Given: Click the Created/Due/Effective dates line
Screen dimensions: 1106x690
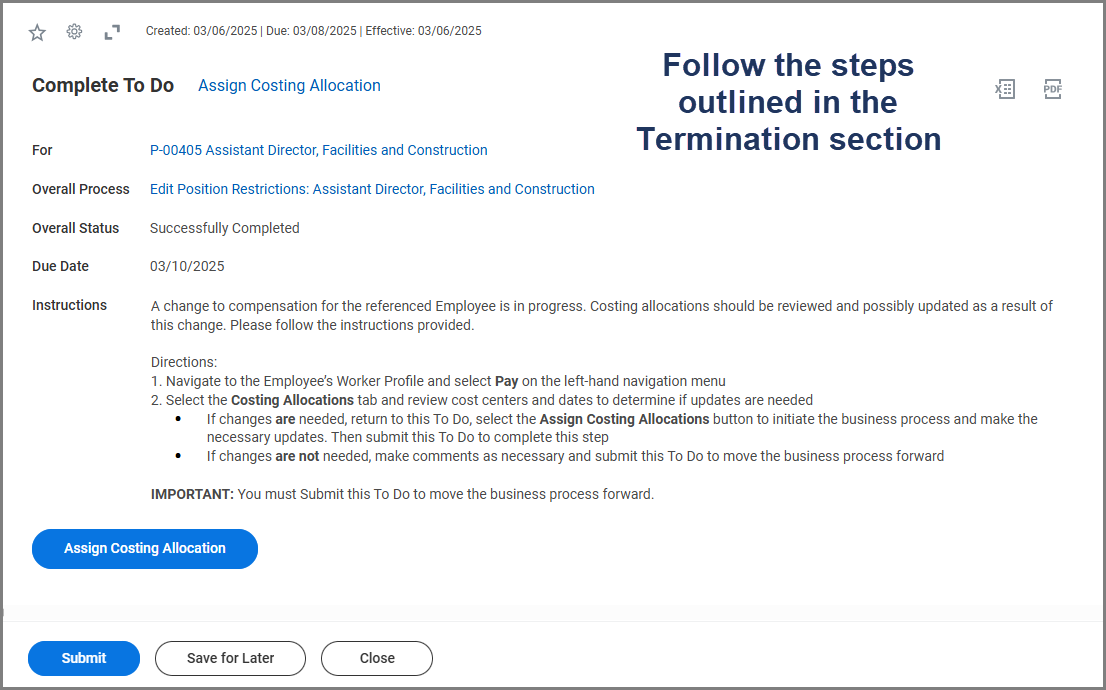Looking at the screenshot, I should coord(313,31).
